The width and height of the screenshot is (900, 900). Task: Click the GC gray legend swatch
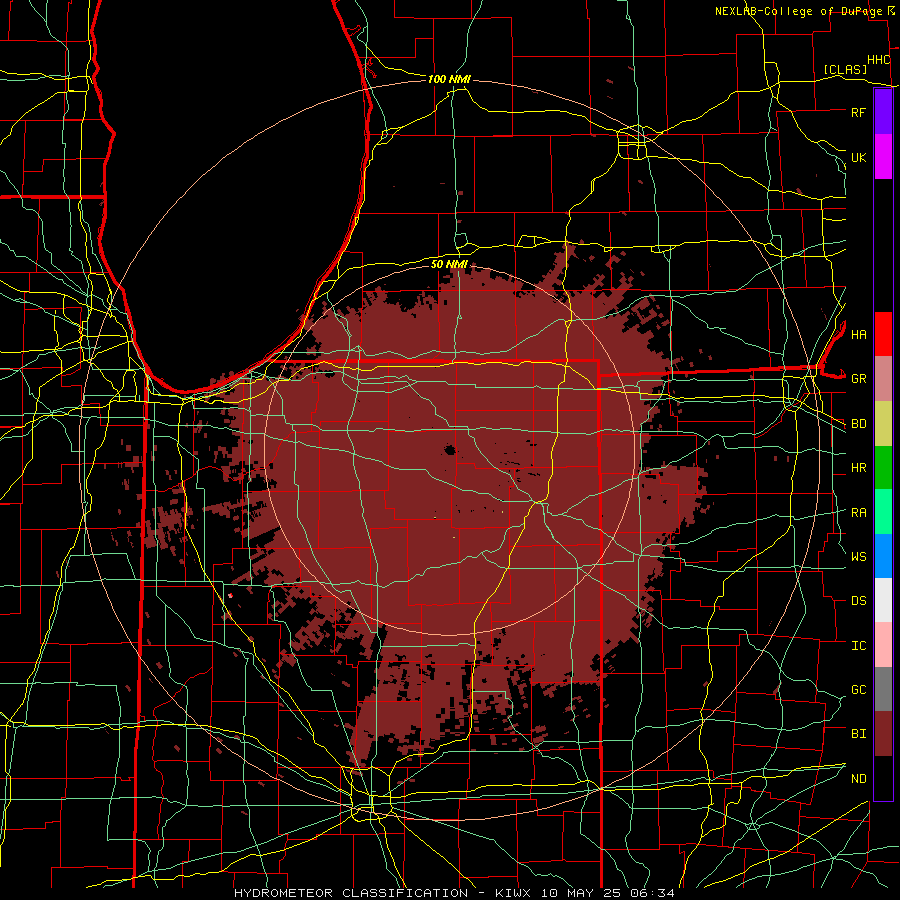[x=883, y=689]
